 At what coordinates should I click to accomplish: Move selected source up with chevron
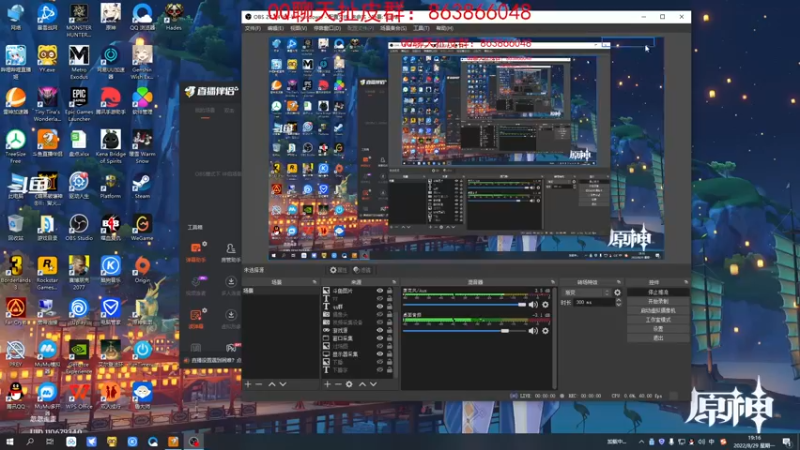click(x=362, y=384)
